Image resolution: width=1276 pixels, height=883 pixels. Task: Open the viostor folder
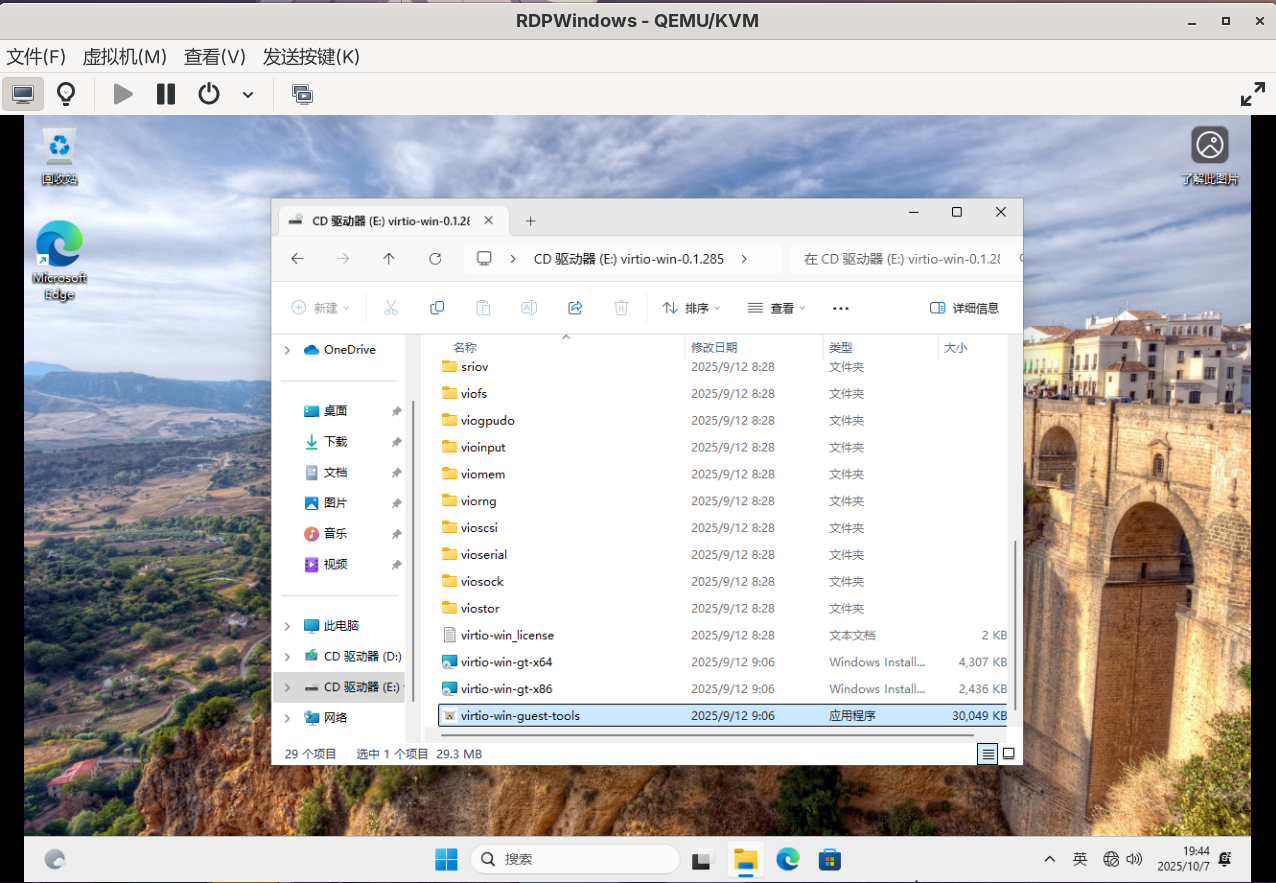(481, 608)
